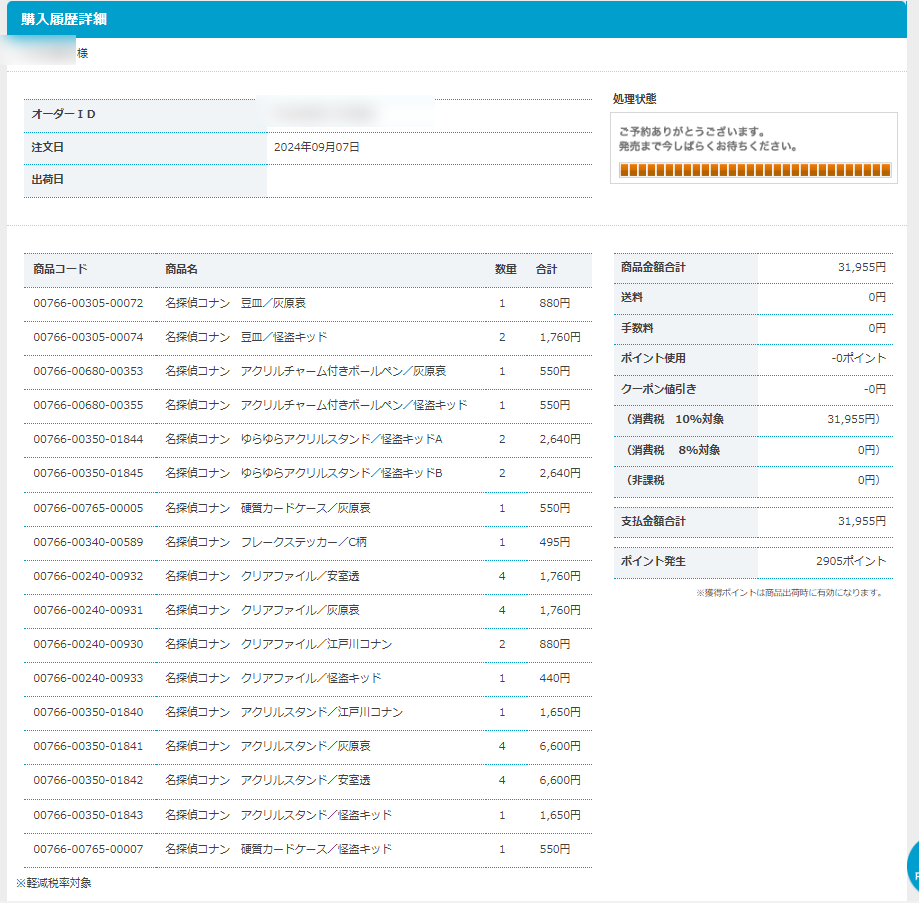Click the 出荷日 label
Screen dimensions: 919x903
pyautogui.click(x=47, y=179)
